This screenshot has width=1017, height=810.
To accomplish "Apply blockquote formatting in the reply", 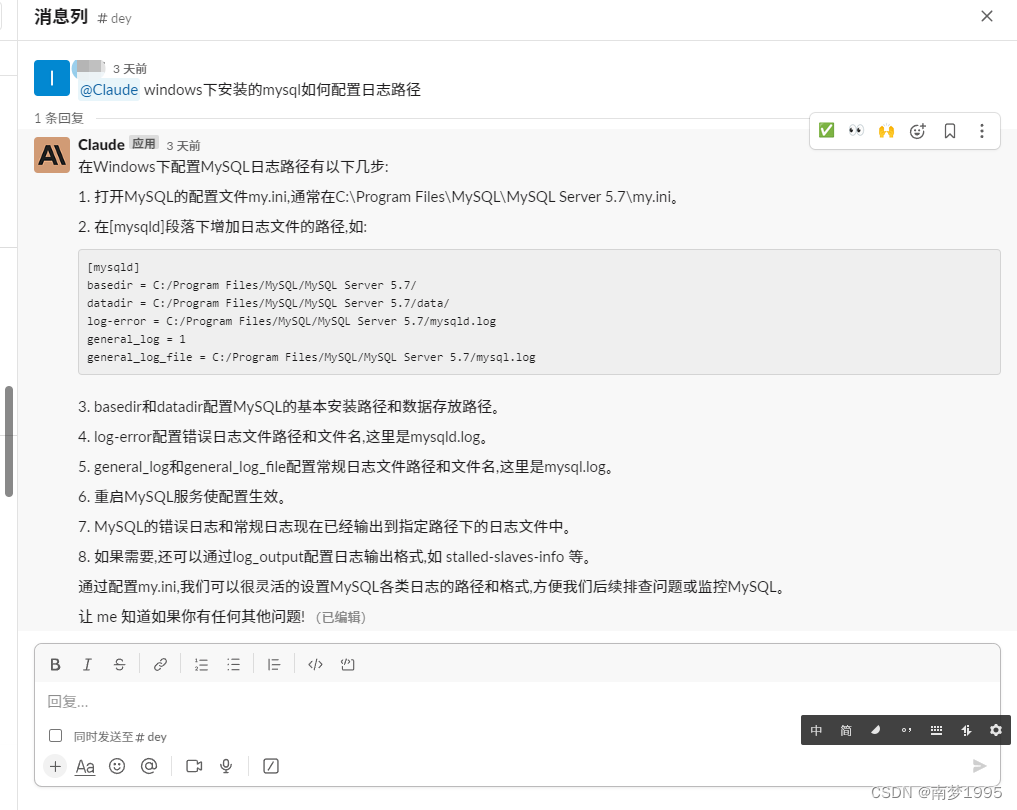I will [274, 664].
